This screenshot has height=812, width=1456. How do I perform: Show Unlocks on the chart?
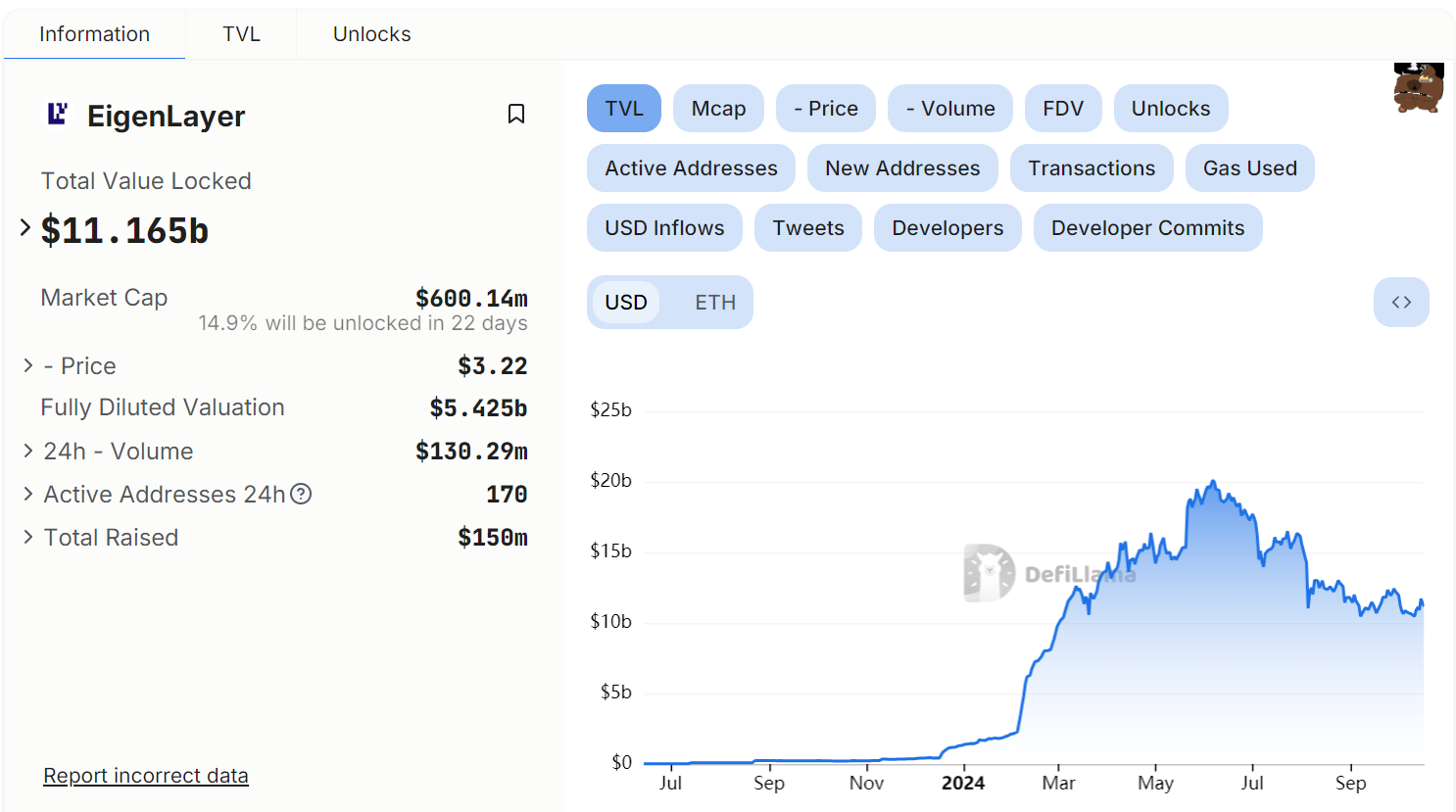1171,108
